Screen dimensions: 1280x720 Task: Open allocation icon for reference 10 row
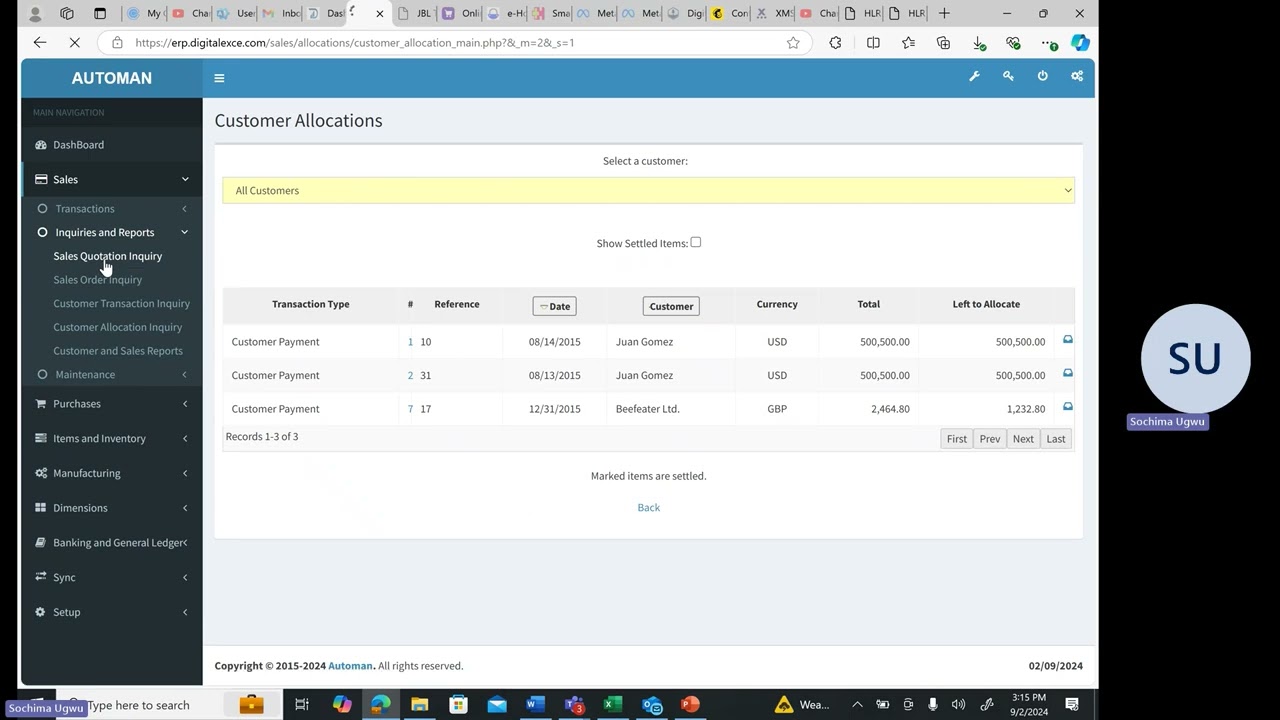click(x=1067, y=340)
